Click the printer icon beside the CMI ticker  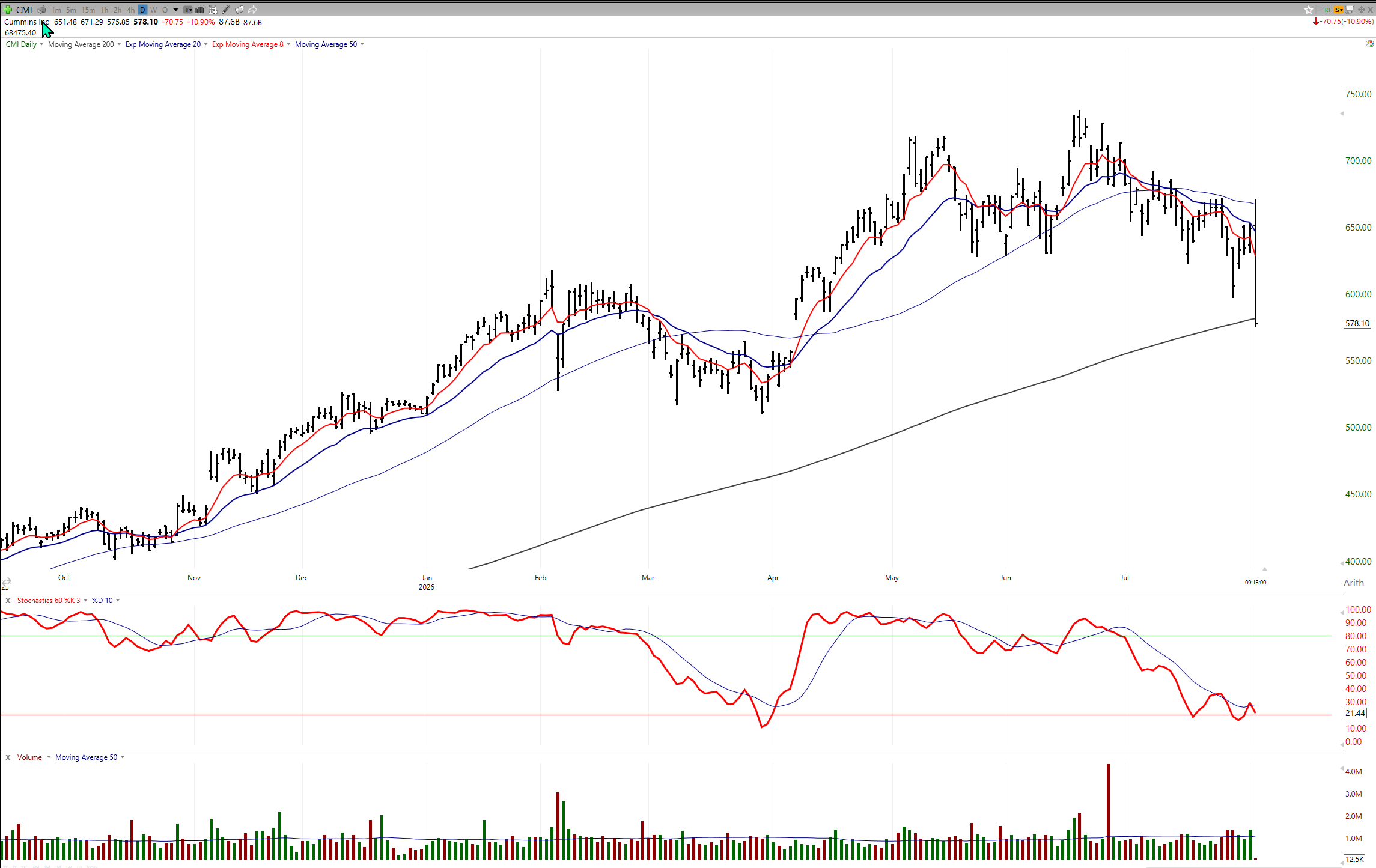41,10
